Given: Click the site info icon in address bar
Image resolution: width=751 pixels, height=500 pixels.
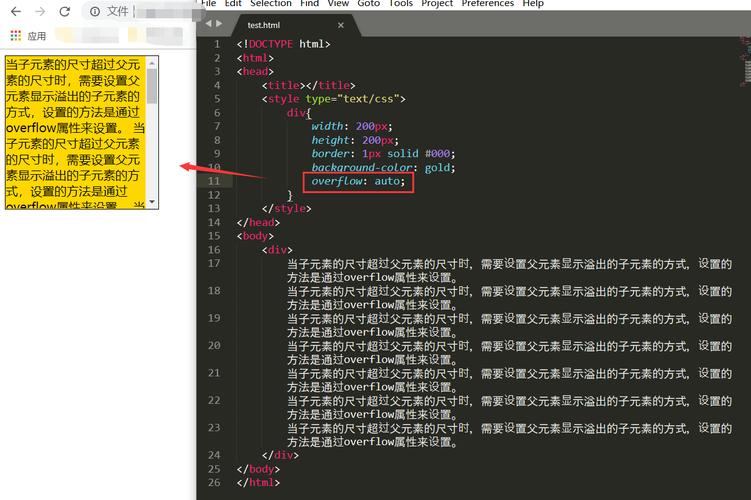Looking at the screenshot, I should click(95, 11).
